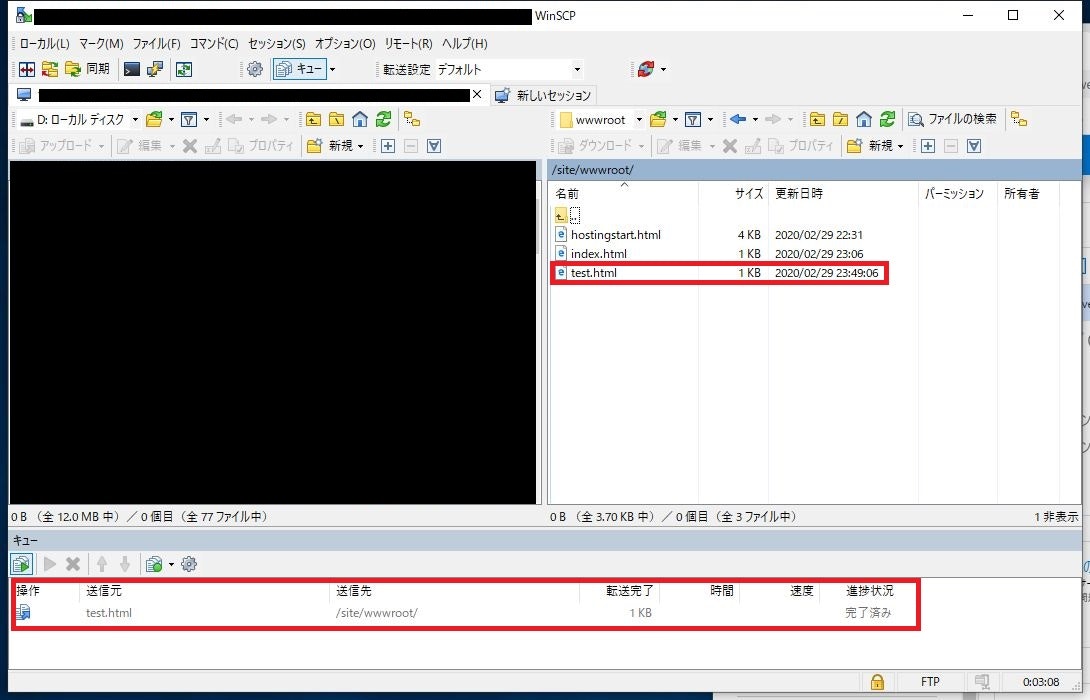Click the FTP label in the status bar
Image resolution: width=1090 pixels, height=700 pixels.
(930, 682)
